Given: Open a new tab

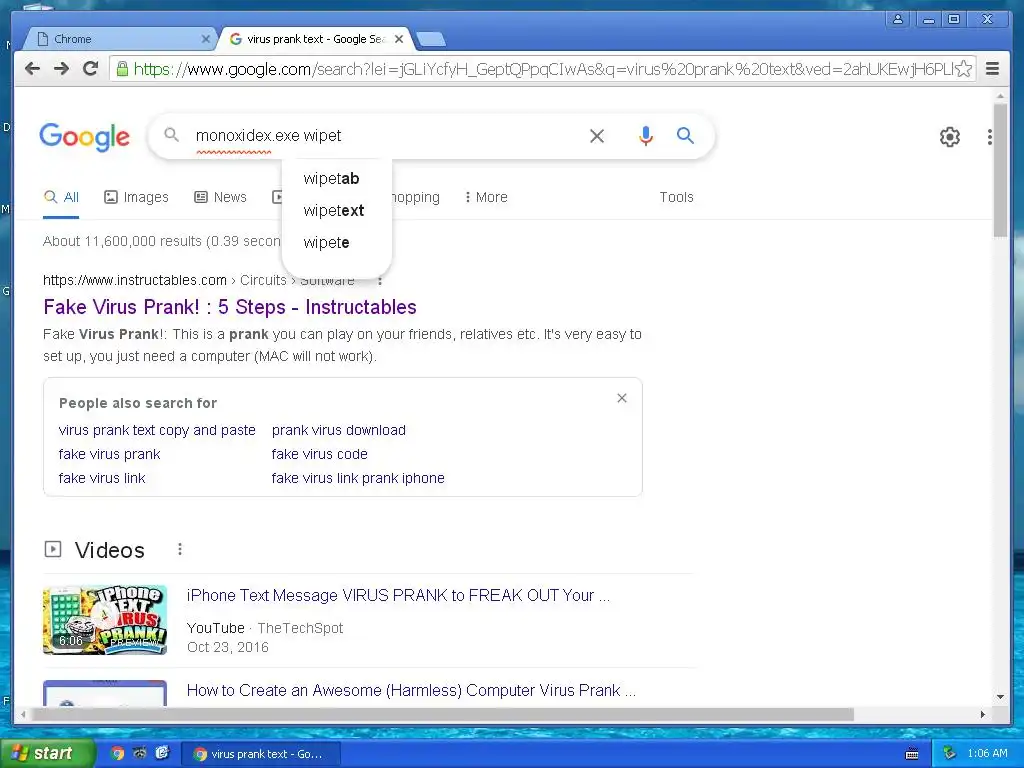Looking at the screenshot, I should click(x=431, y=39).
